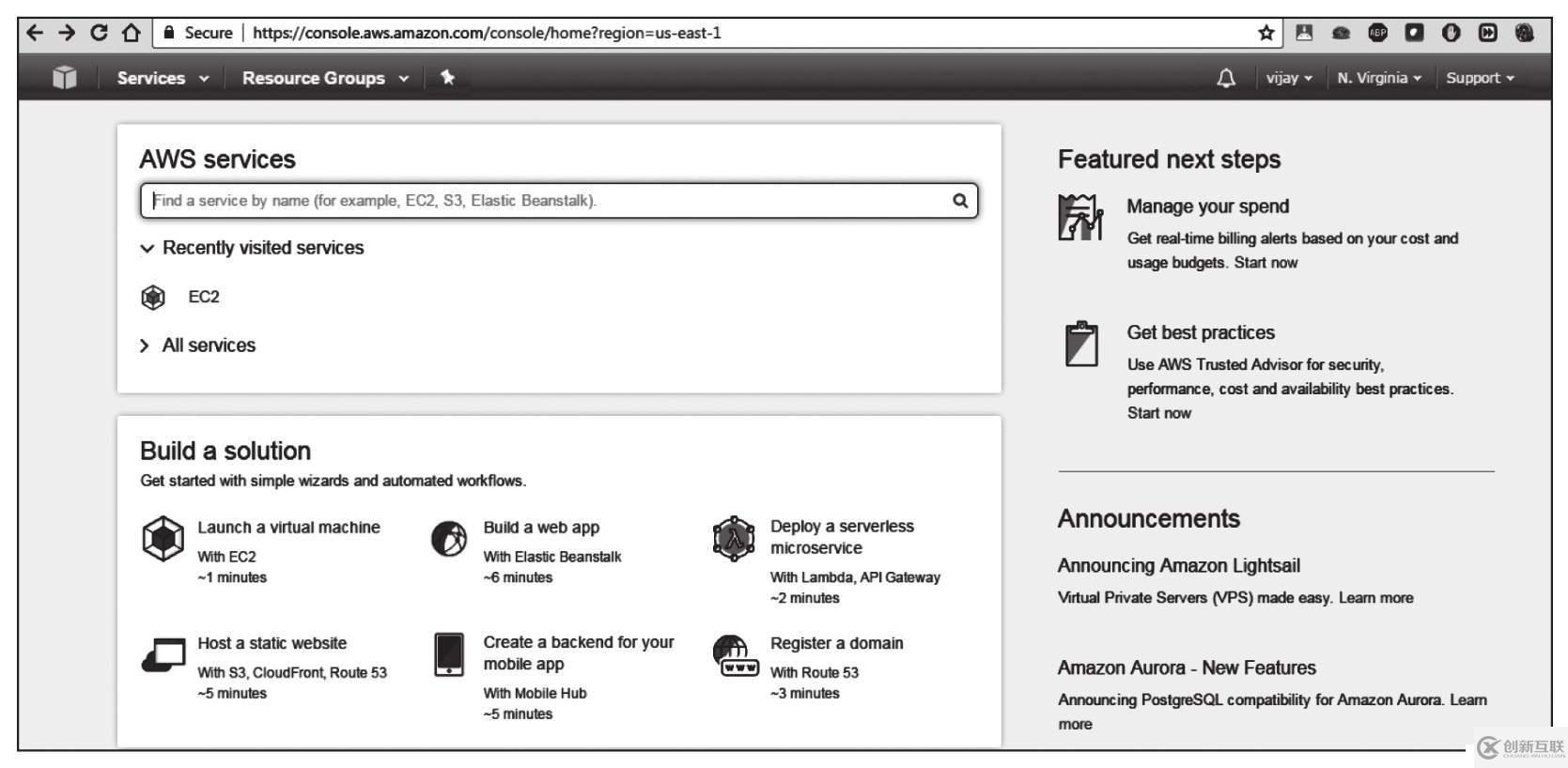Open Register a domain link
This screenshot has width=1568, height=768.
(x=836, y=643)
